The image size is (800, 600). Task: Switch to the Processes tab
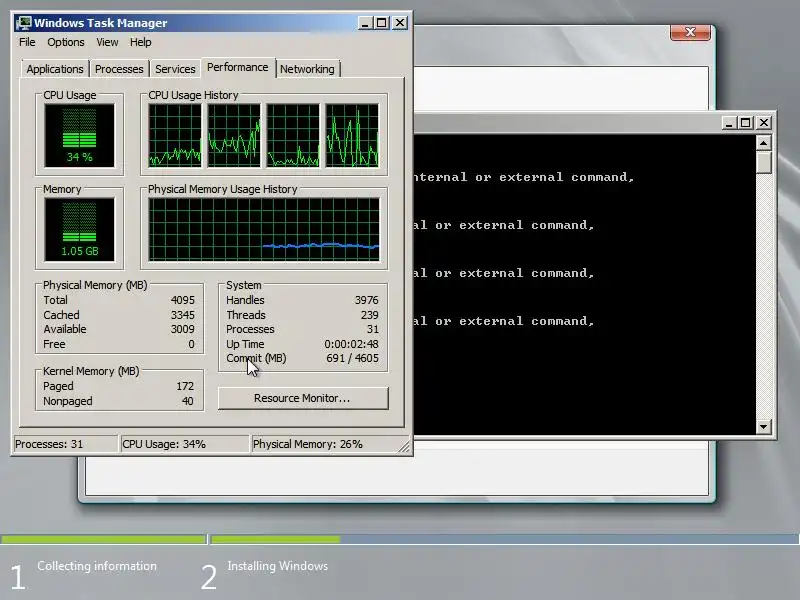tap(119, 69)
